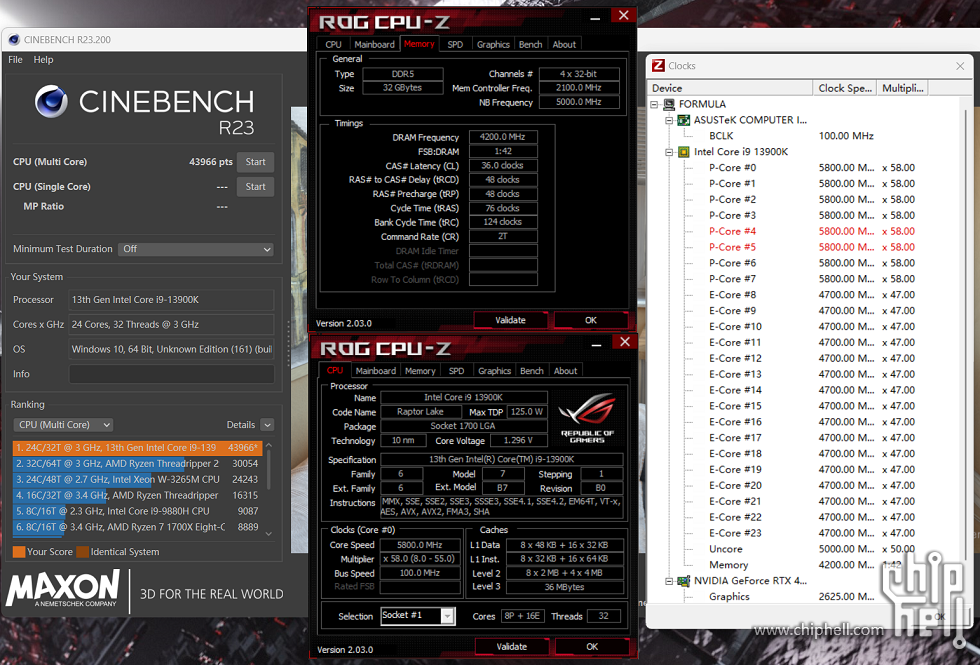Click the Clock Spe... column header
This screenshot has width=980, height=665.
tap(845, 88)
